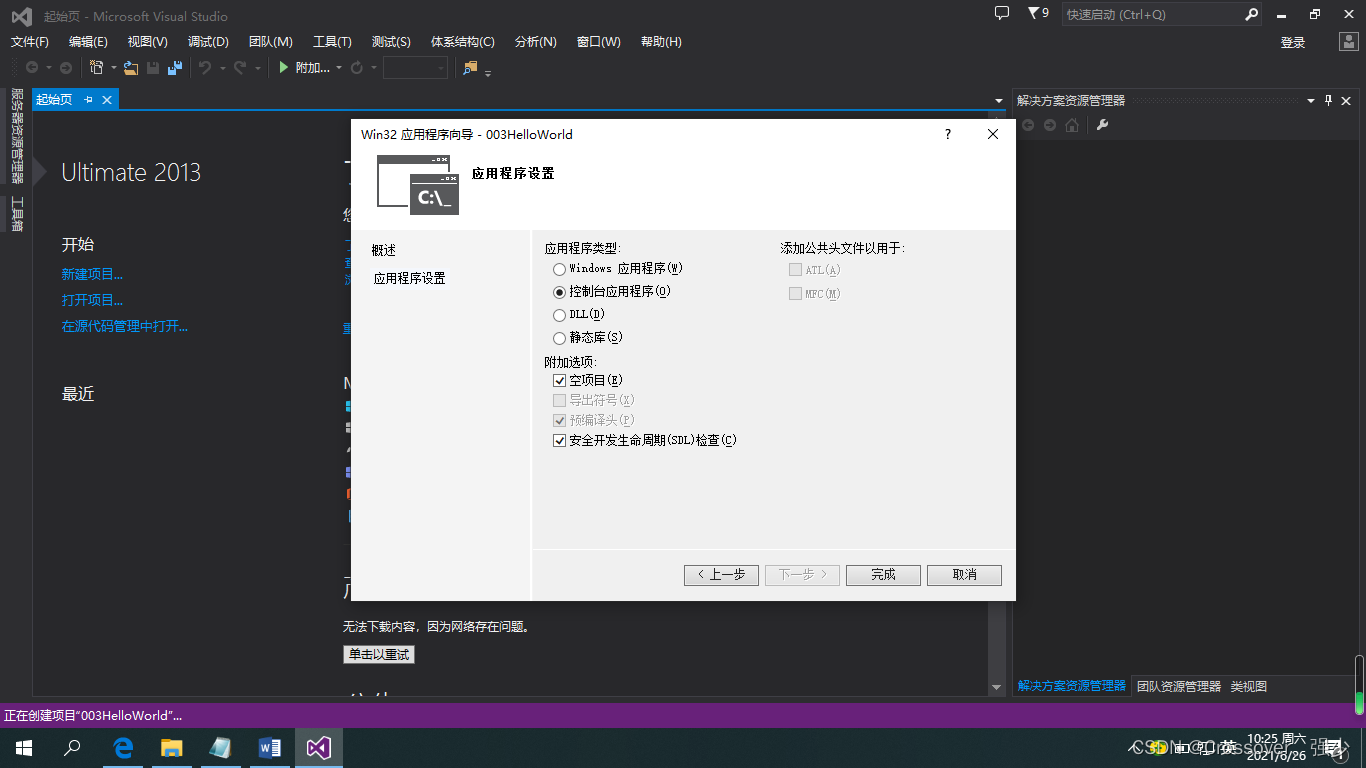Image resolution: width=1366 pixels, height=768 pixels.
Task: Toggle the 导出符号(X) checkbox
Action: pos(560,401)
